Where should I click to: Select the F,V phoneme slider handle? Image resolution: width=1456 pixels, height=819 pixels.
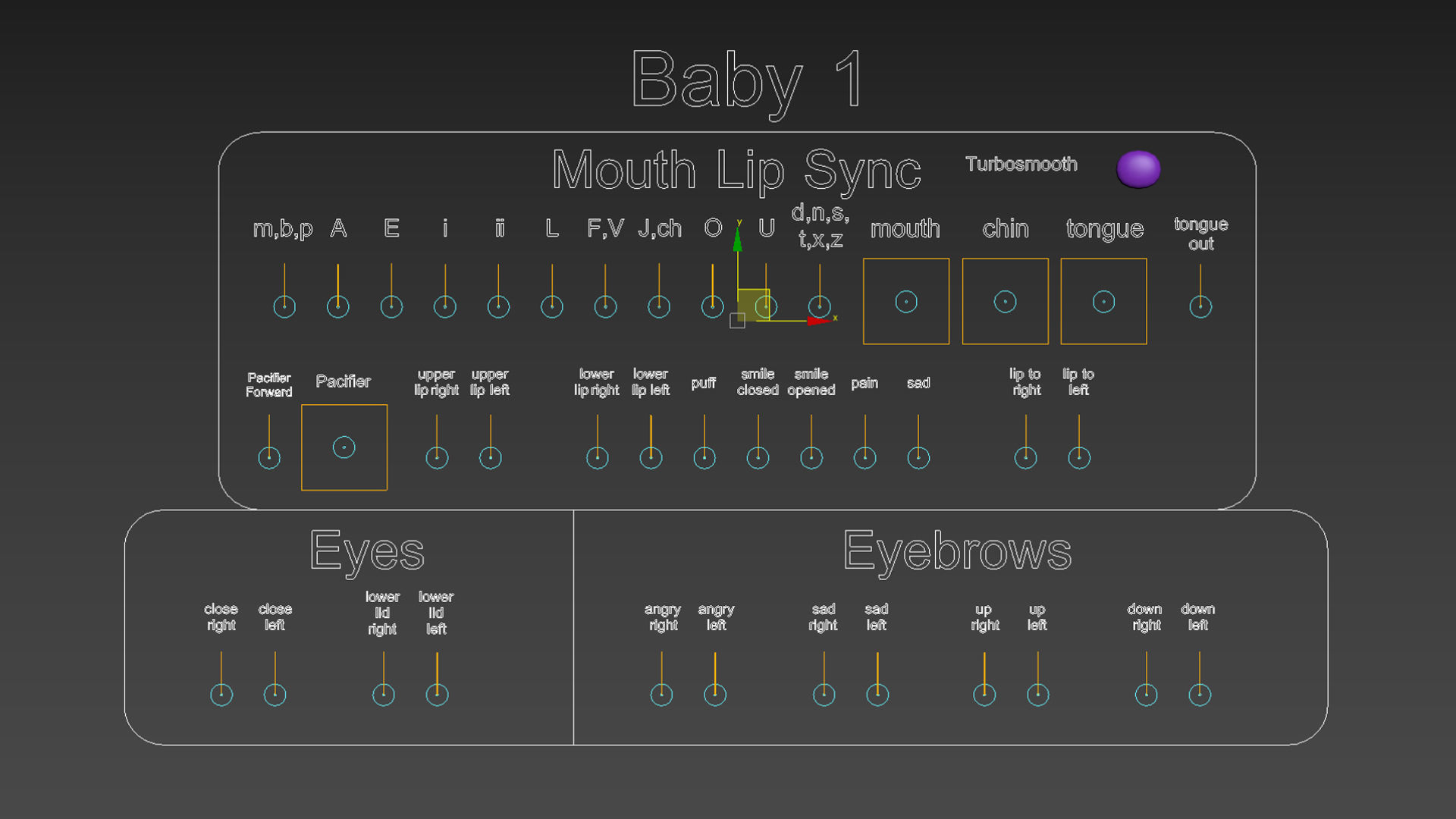pos(605,307)
